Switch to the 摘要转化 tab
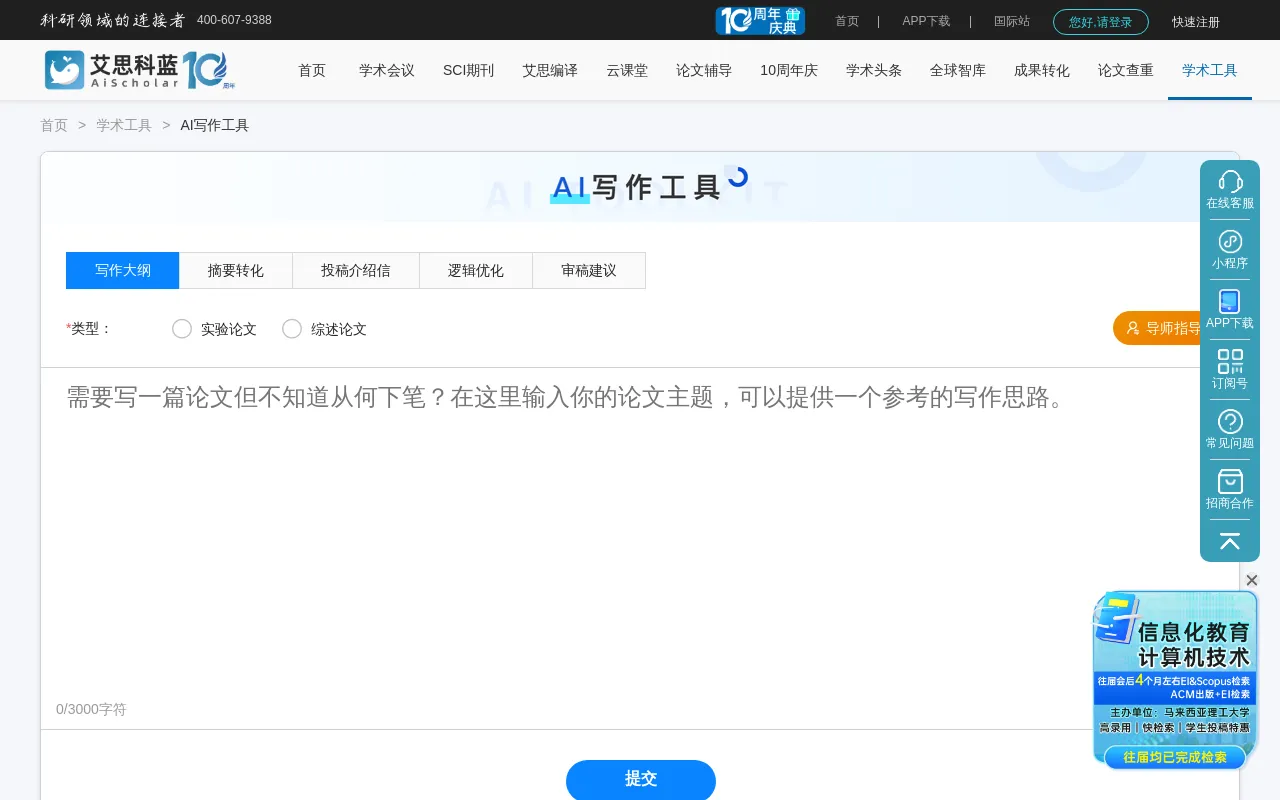Image resolution: width=1280 pixels, height=800 pixels. (236, 271)
